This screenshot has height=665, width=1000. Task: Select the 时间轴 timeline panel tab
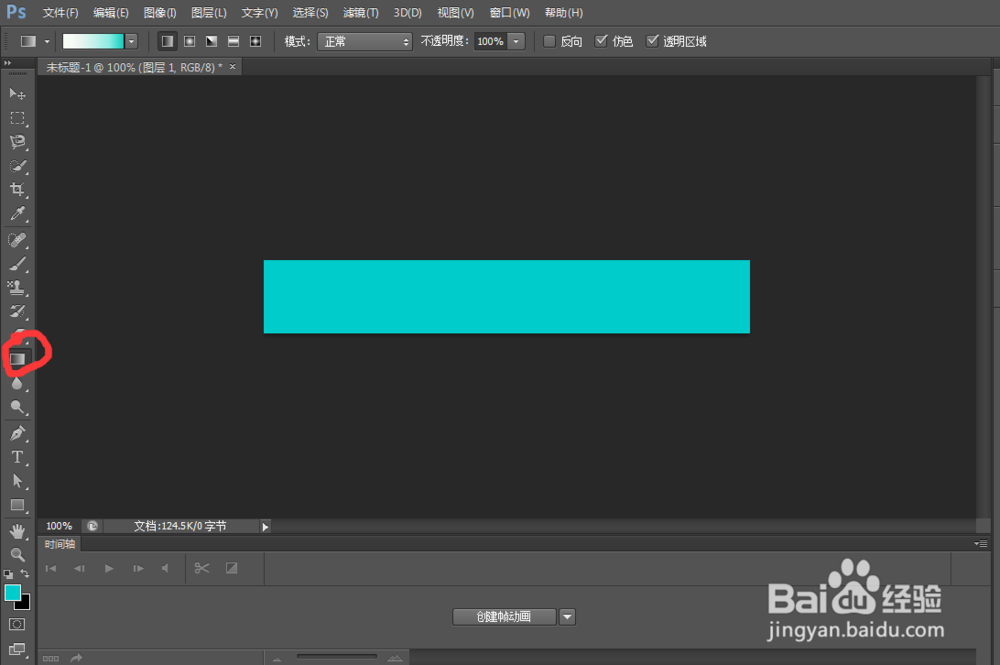60,544
